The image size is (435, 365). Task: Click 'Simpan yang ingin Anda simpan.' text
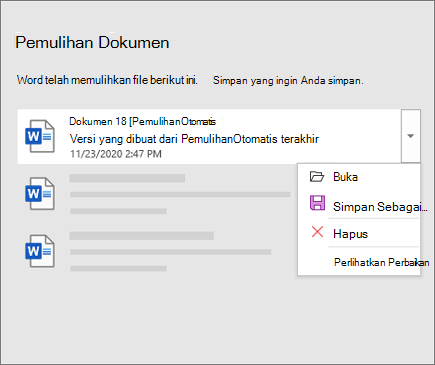click(288, 80)
